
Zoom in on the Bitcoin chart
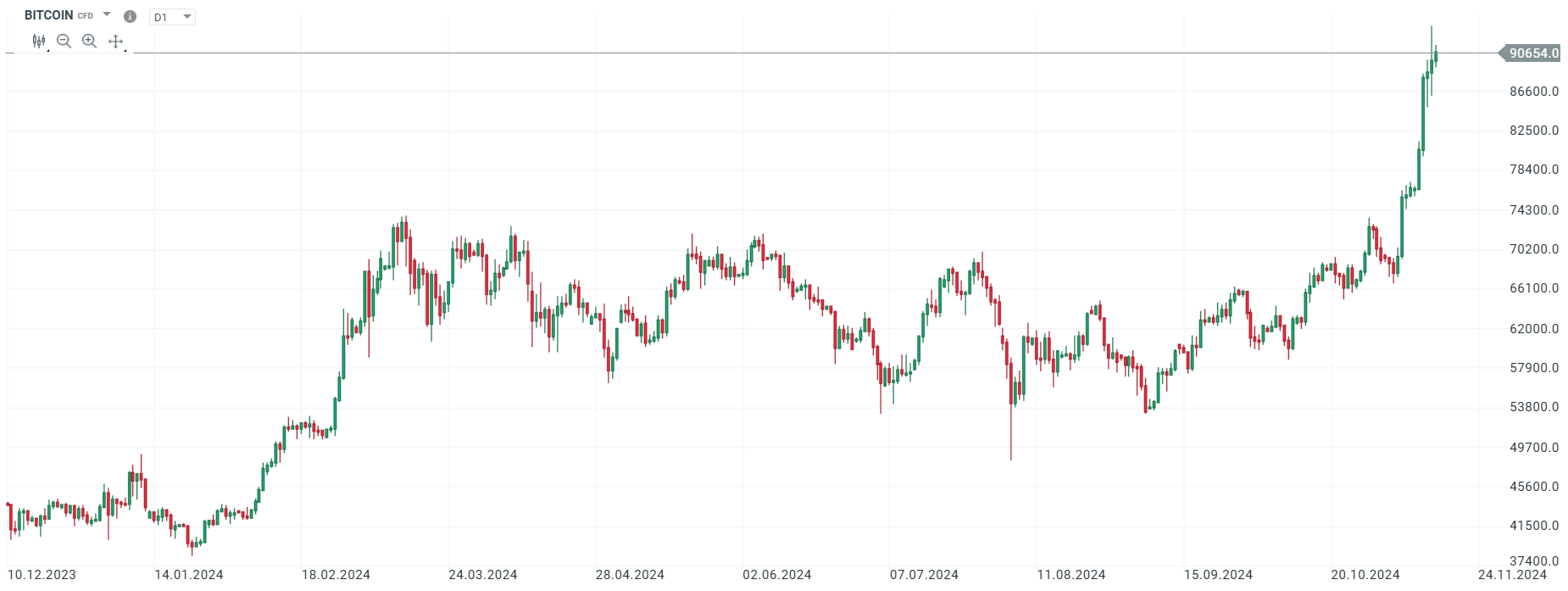coord(89,41)
